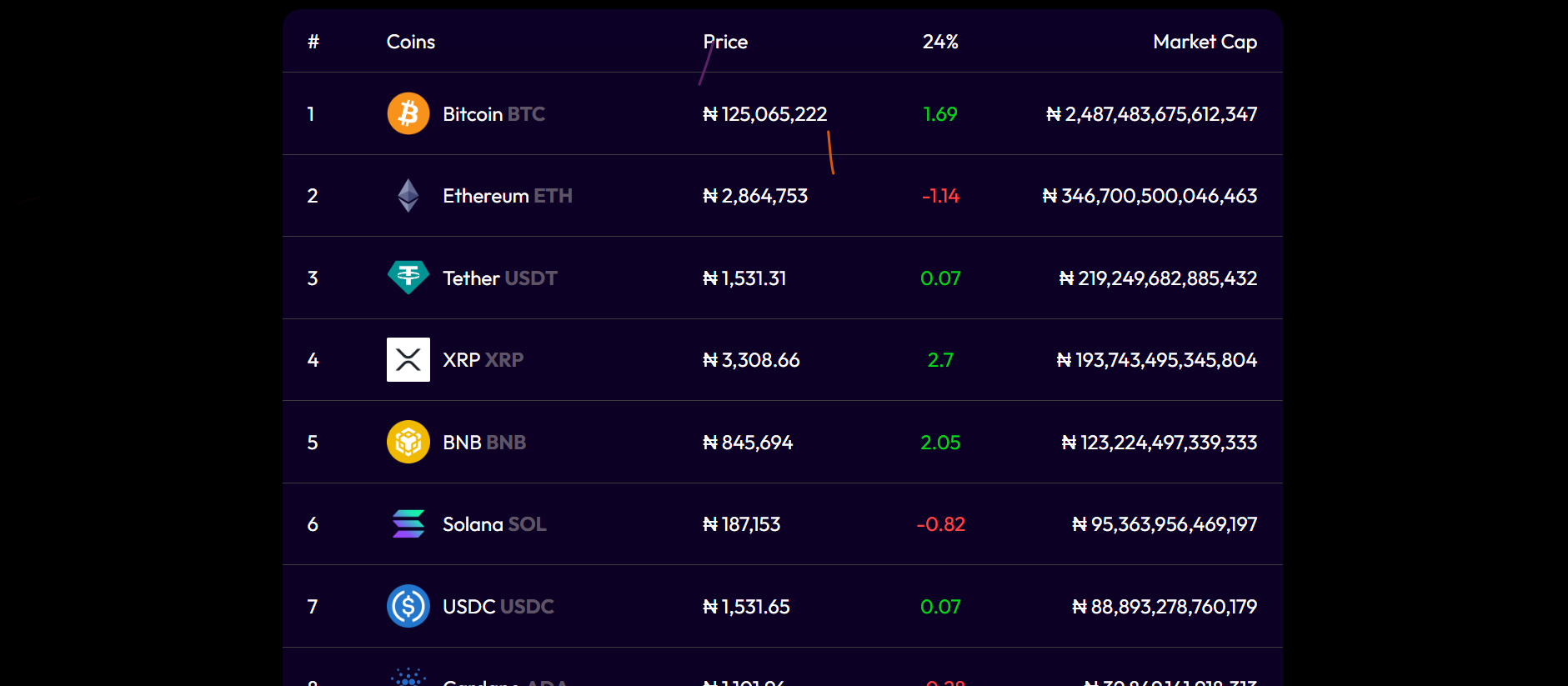1568x686 pixels.
Task: Open the Ethereum ETH coin name
Action: tap(507, 196)
